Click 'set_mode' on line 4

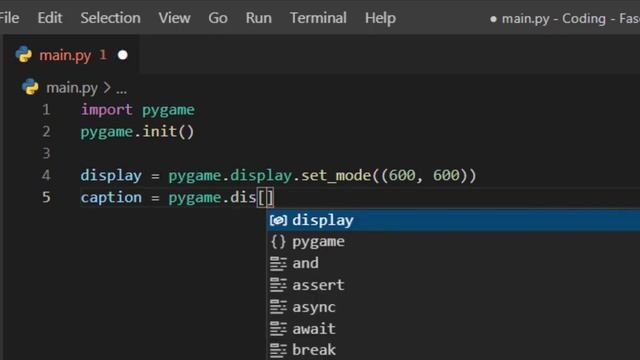pos(336,176)
